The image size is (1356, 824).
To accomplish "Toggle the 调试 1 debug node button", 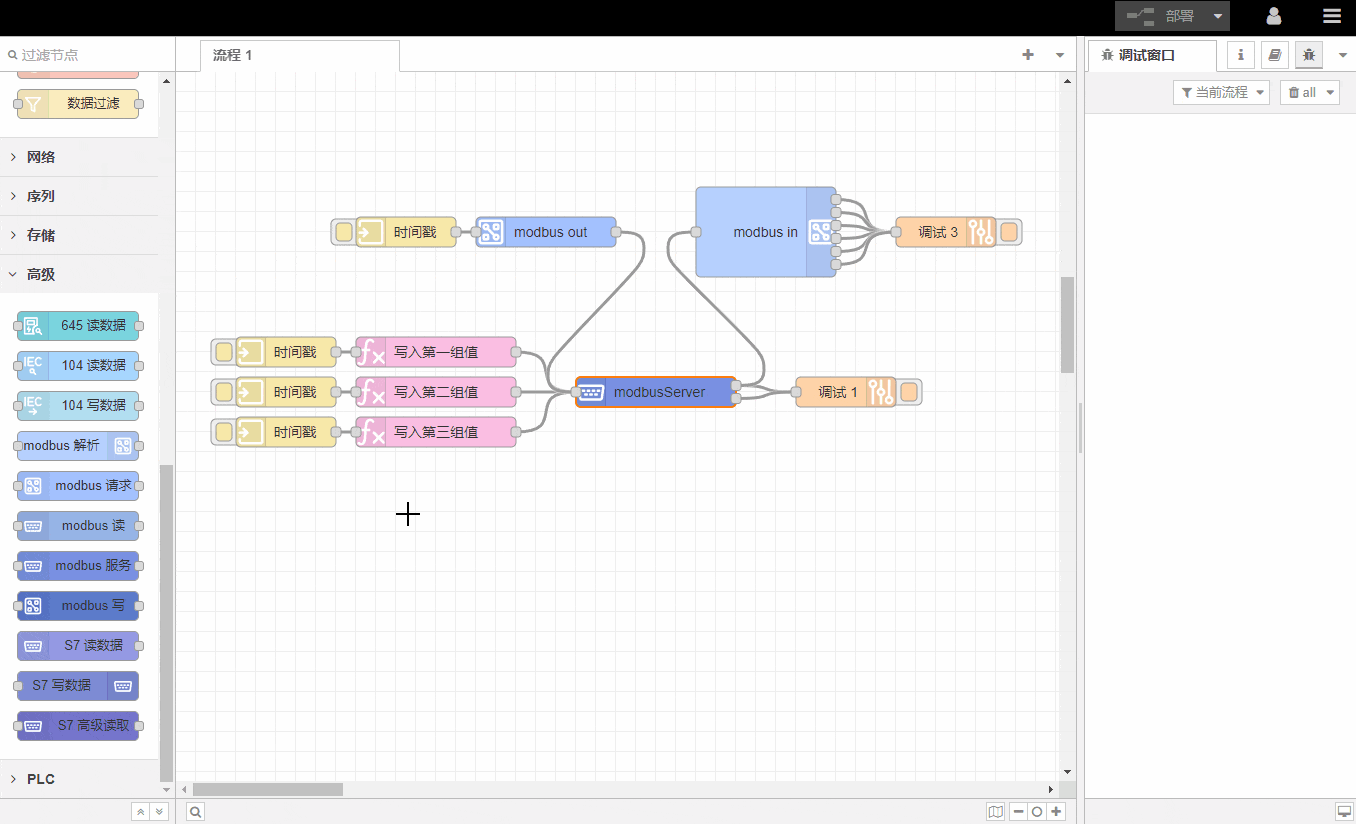I will pos(909,392).
